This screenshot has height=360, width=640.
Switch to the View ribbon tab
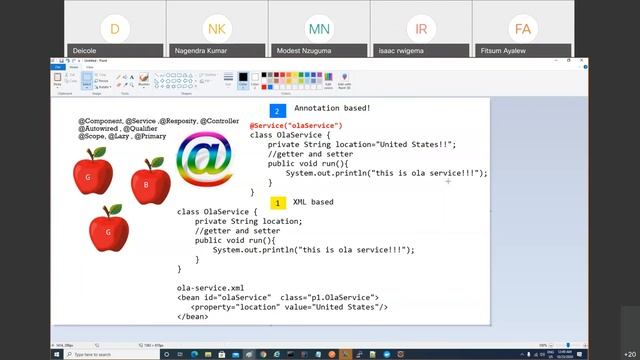pos(90,67)
